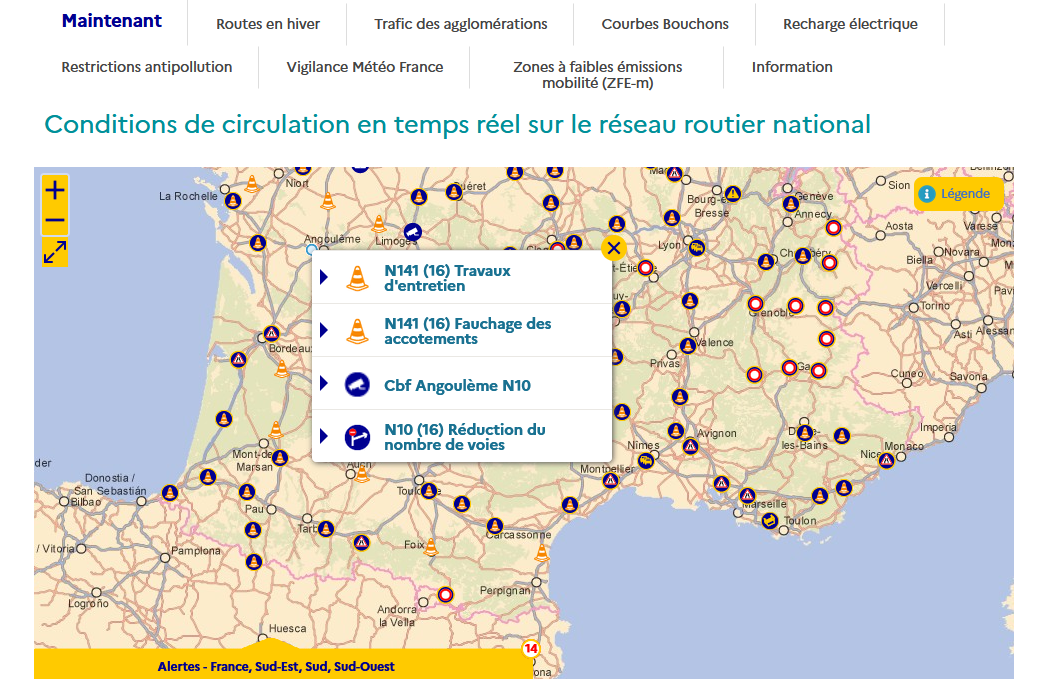Expand N141 (16) Travaux d'entretien entry
Viewport: 1038px width, 690px height.
pyautogui.click(x=324, y=278)
